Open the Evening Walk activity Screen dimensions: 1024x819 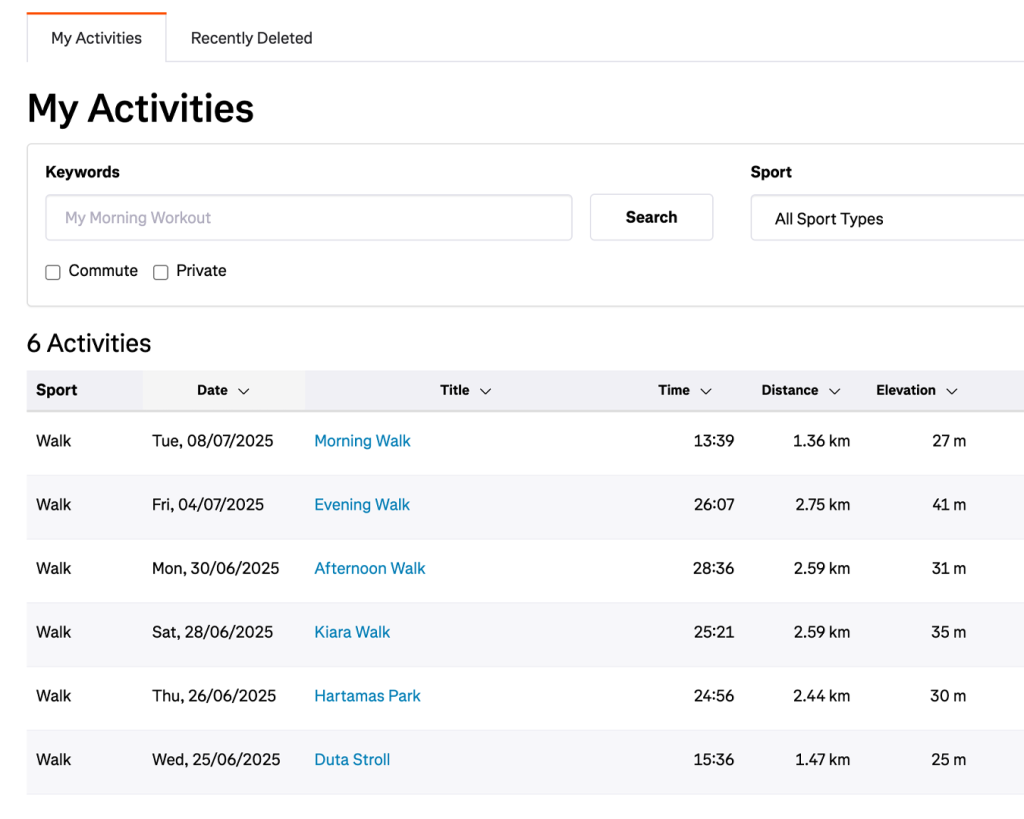tap(362, 505)
